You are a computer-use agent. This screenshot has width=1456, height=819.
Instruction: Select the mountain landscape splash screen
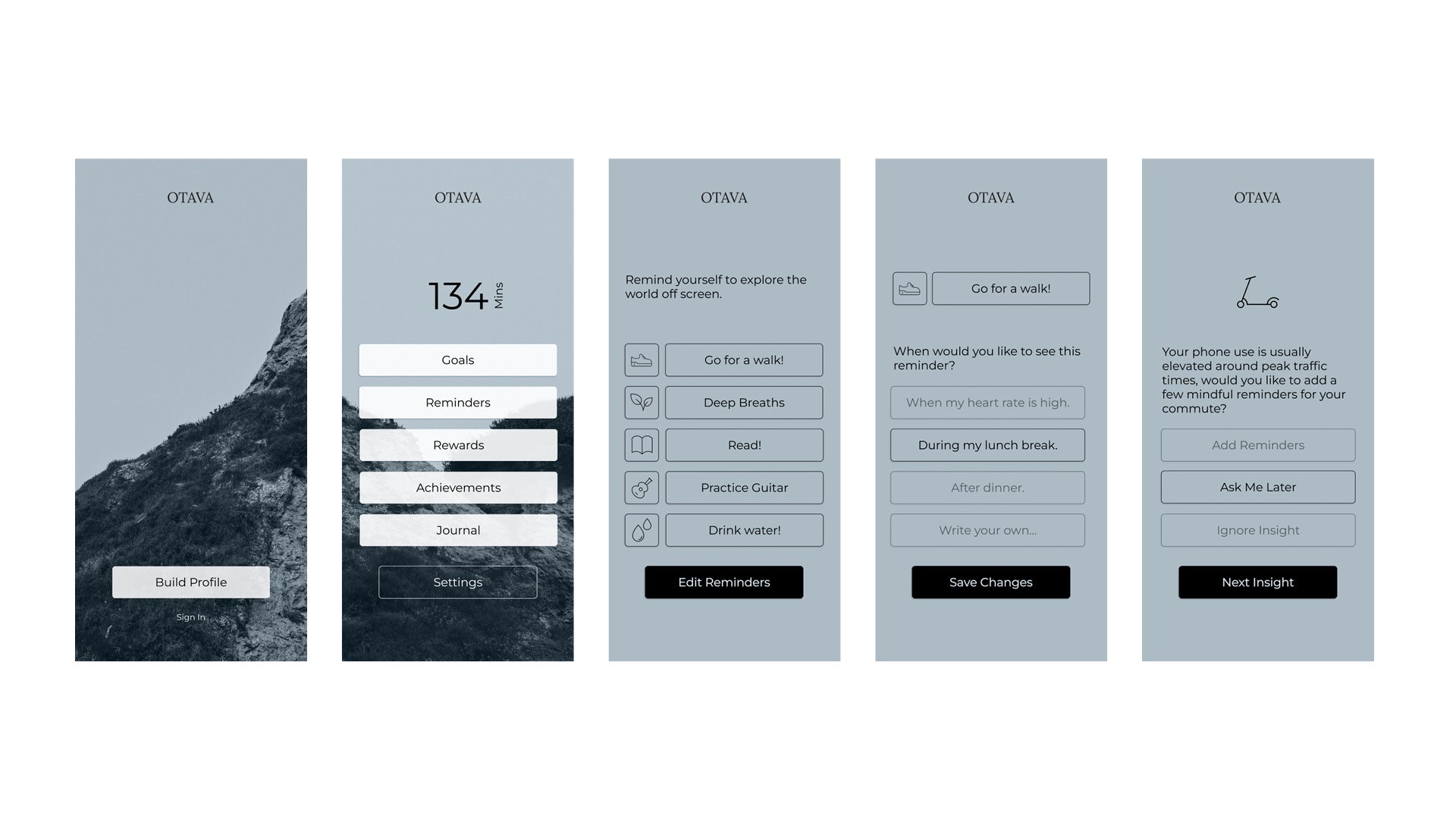coord(190,409)
